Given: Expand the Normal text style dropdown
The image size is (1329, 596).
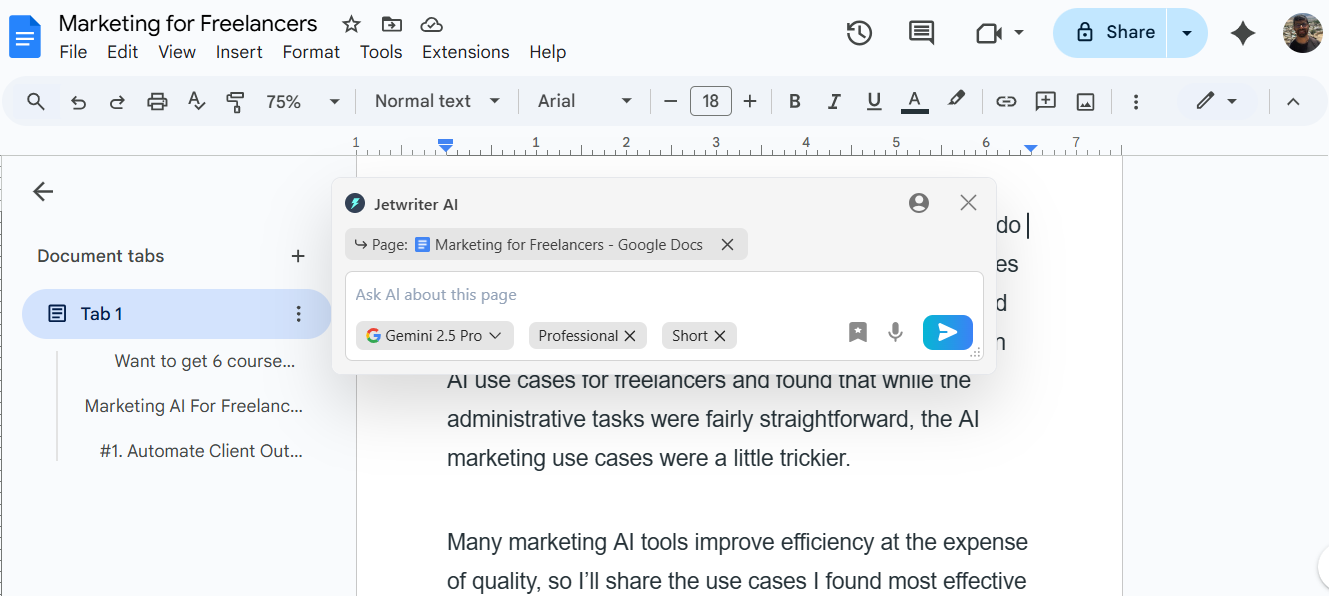Looking at the screenshot, I should [437, 101].
